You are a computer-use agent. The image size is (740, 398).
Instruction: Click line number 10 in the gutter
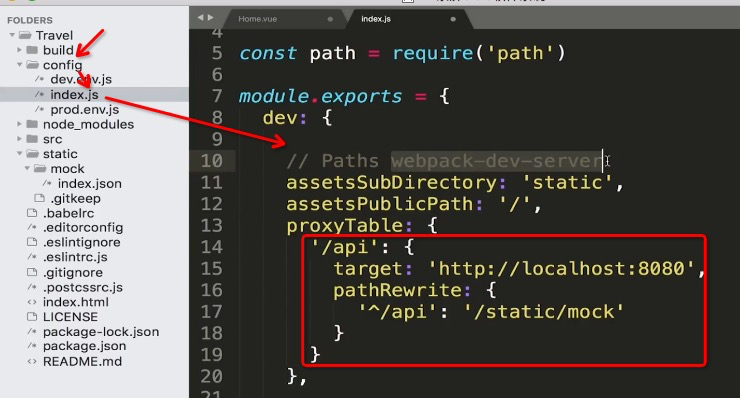tap(211, 161)
